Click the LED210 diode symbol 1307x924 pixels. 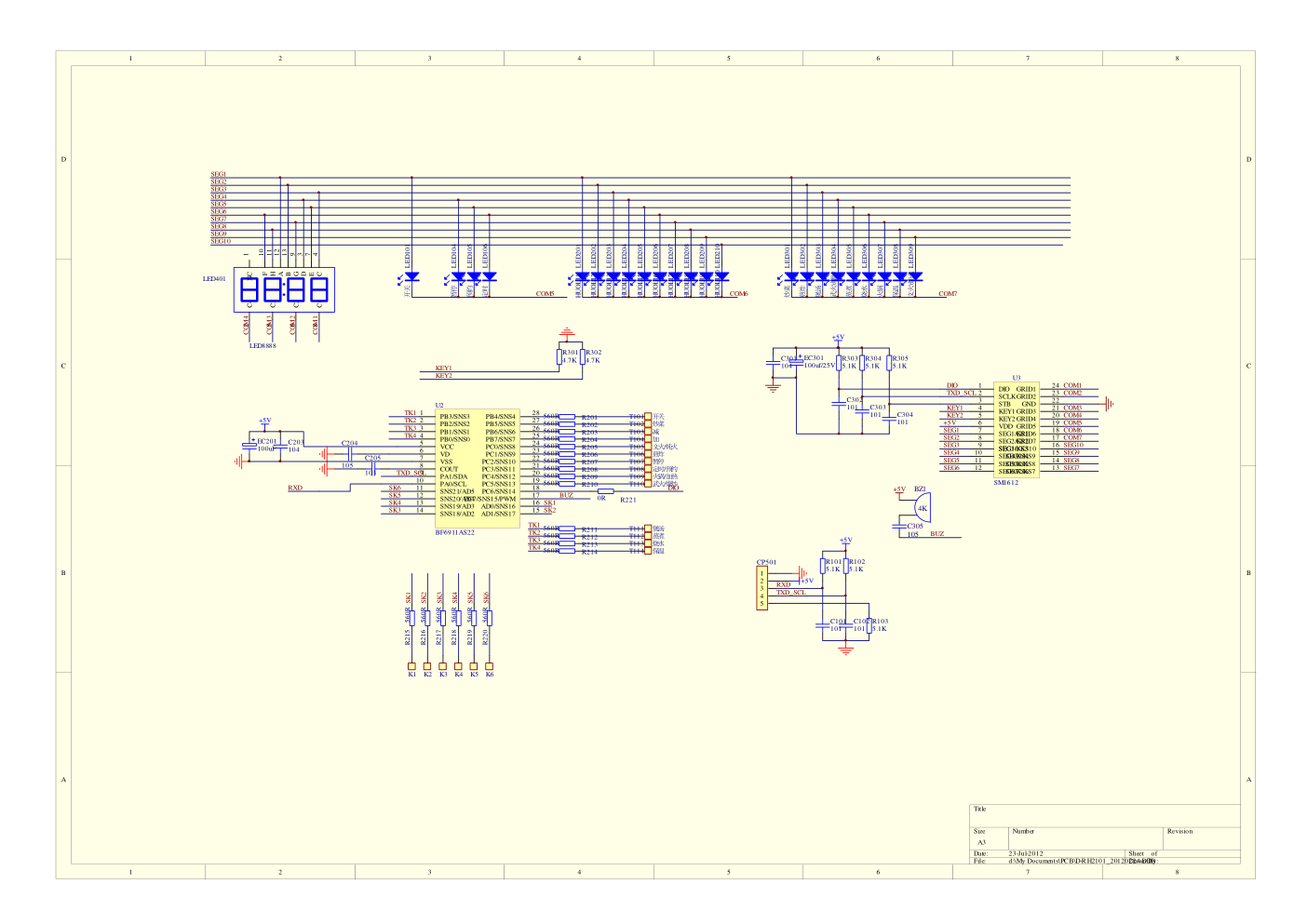coord(721,276)
